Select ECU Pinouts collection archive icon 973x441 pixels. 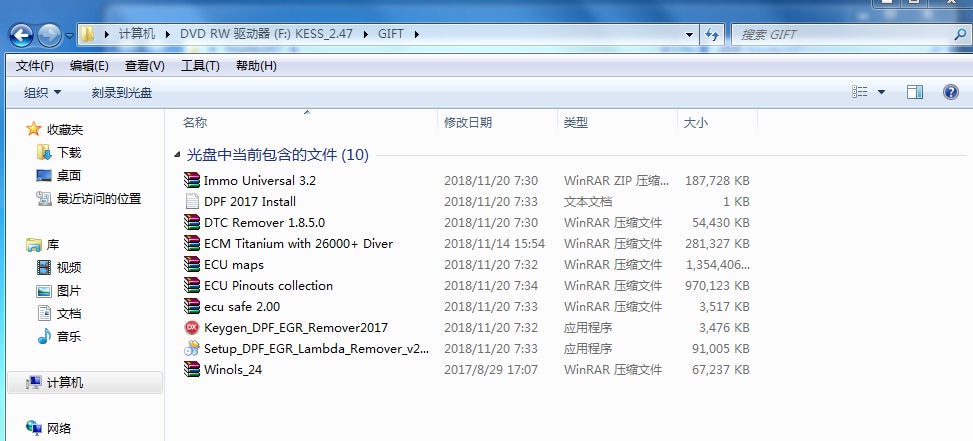point(192,286)
